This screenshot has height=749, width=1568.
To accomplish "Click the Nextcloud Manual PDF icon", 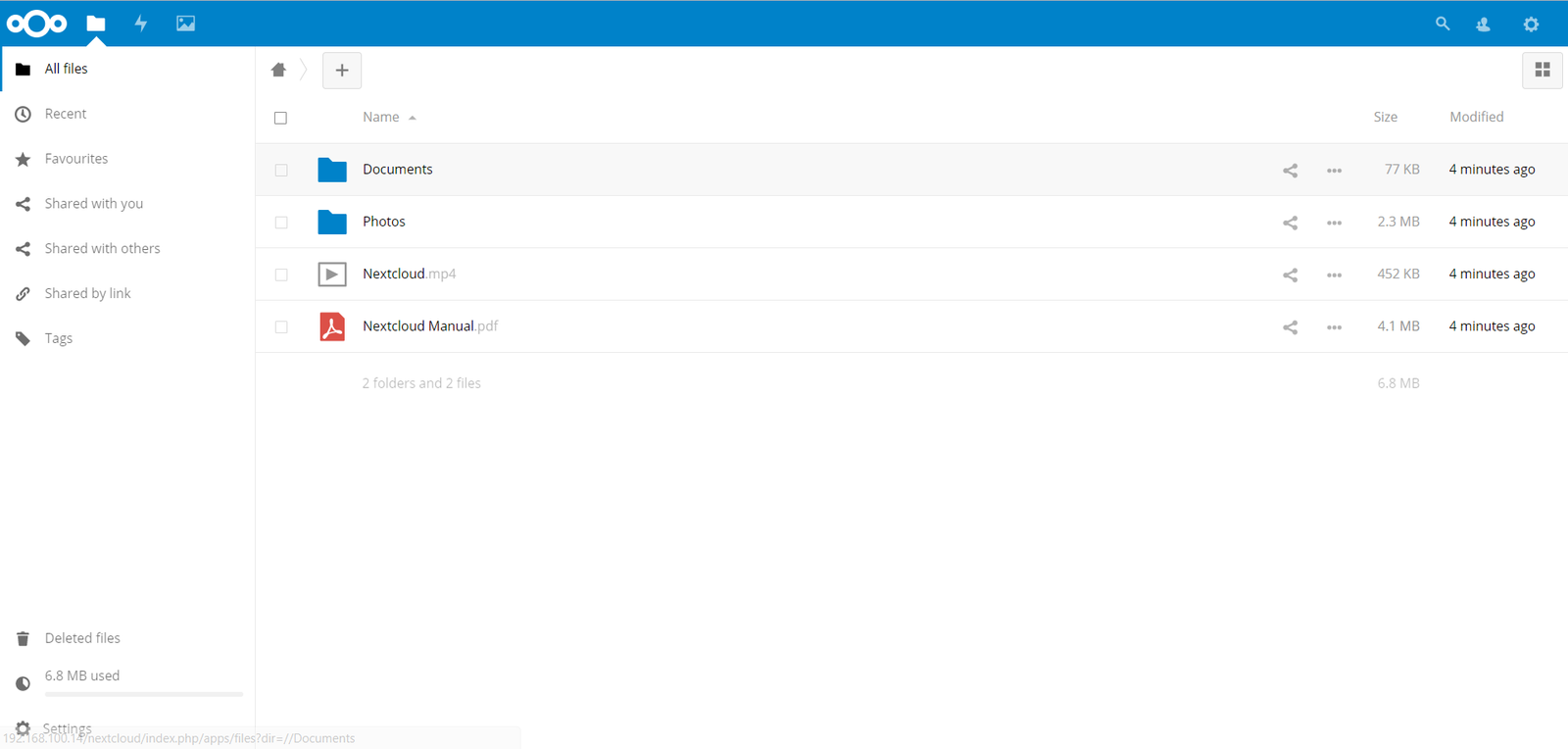I will (x=332, y=326).
